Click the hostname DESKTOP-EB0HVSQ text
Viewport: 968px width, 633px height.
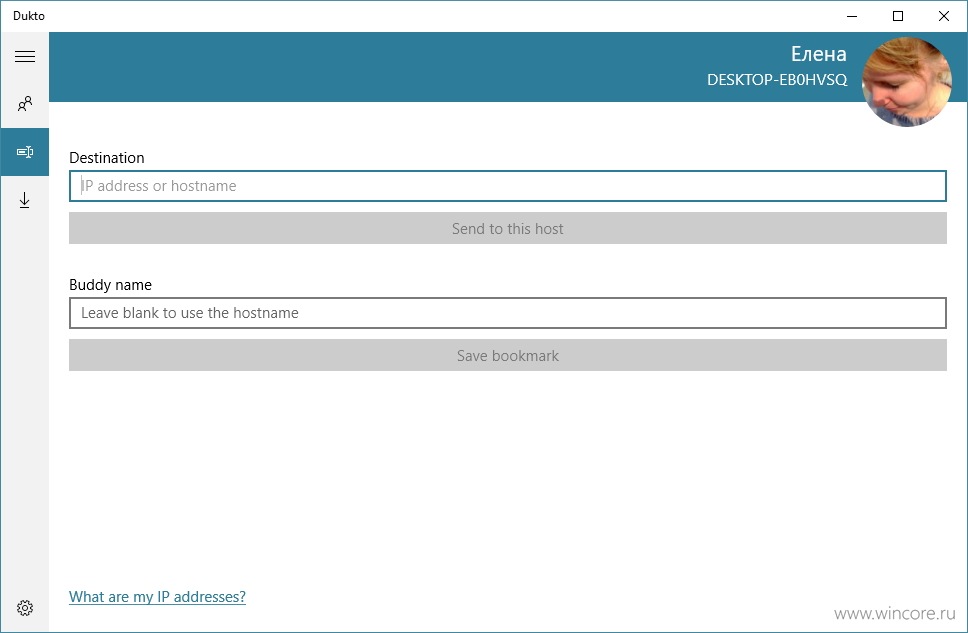click(777, 80)
